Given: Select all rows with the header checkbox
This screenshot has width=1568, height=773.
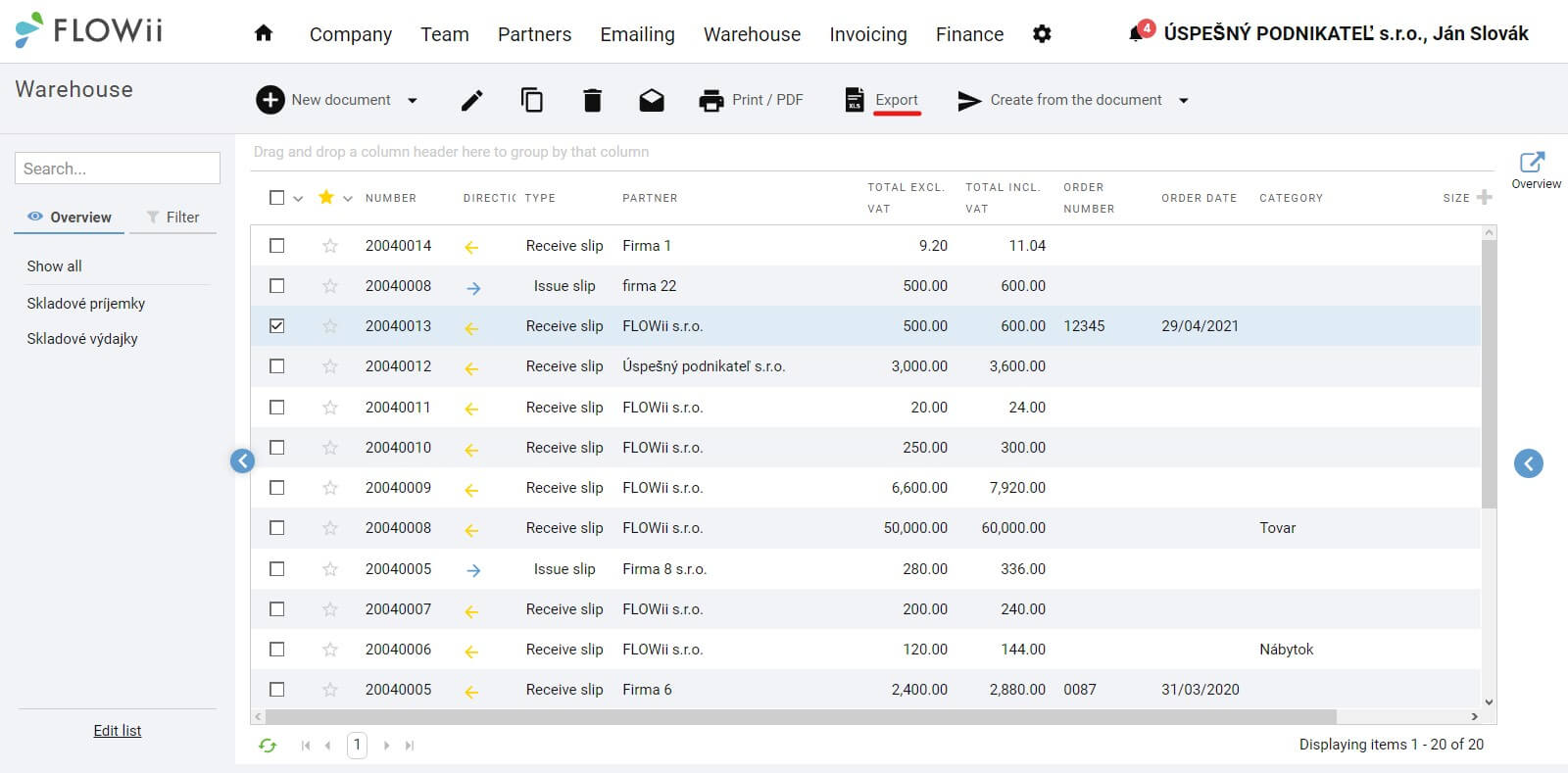Looking at the screenshot, I should (x=277, y=198).
